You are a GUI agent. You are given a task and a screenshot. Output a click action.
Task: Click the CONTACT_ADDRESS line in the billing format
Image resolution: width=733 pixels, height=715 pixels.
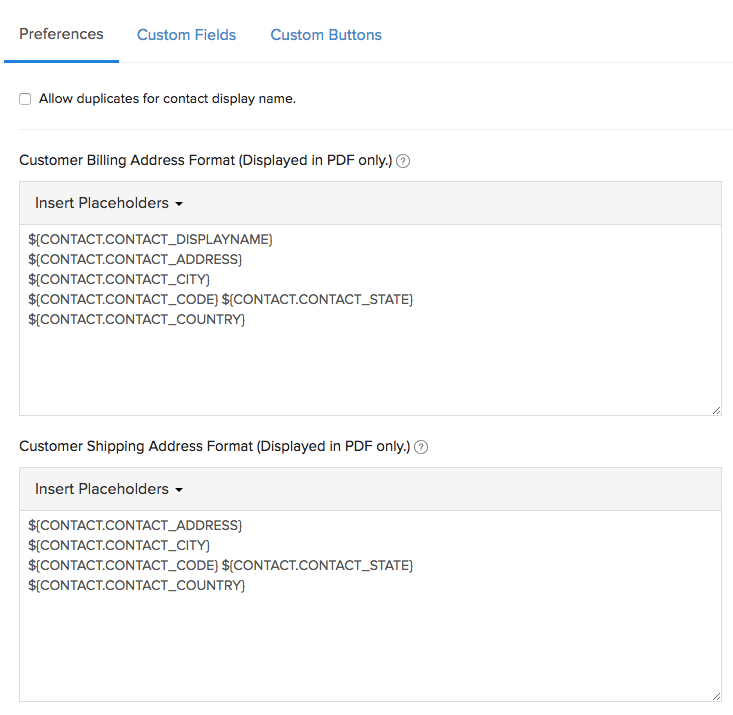(135, 259)
